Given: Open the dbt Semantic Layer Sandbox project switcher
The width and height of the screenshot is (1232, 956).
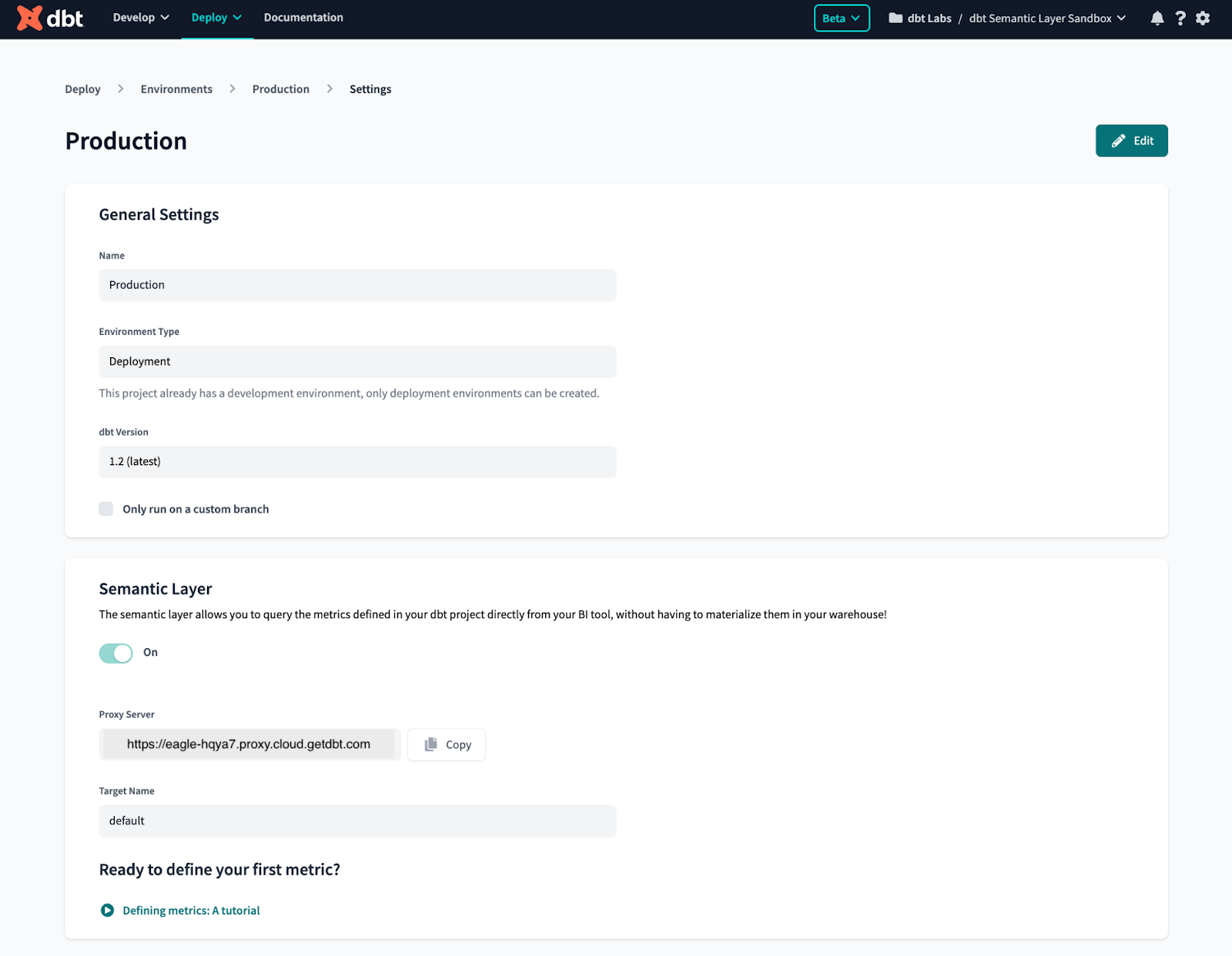Looking at the screenshot, I should tap(1047, 18).
